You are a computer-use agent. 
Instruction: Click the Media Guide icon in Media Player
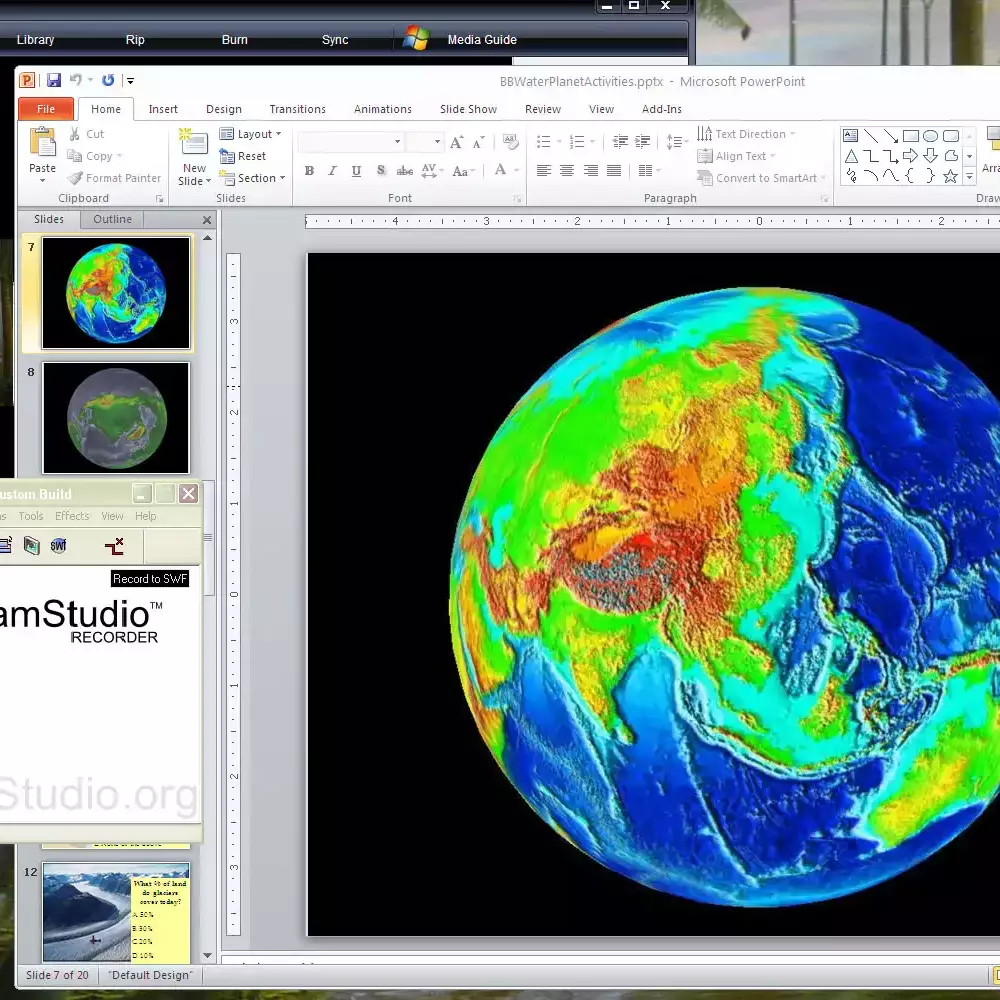414,38
